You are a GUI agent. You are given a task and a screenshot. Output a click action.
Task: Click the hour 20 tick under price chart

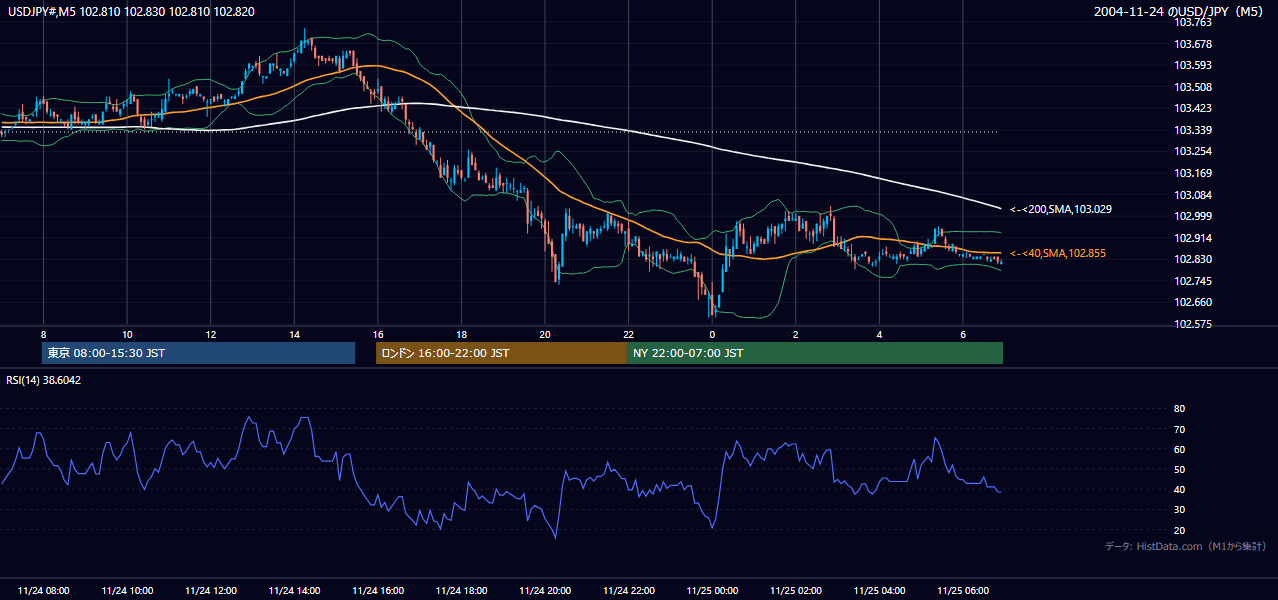tap(545, 334)
